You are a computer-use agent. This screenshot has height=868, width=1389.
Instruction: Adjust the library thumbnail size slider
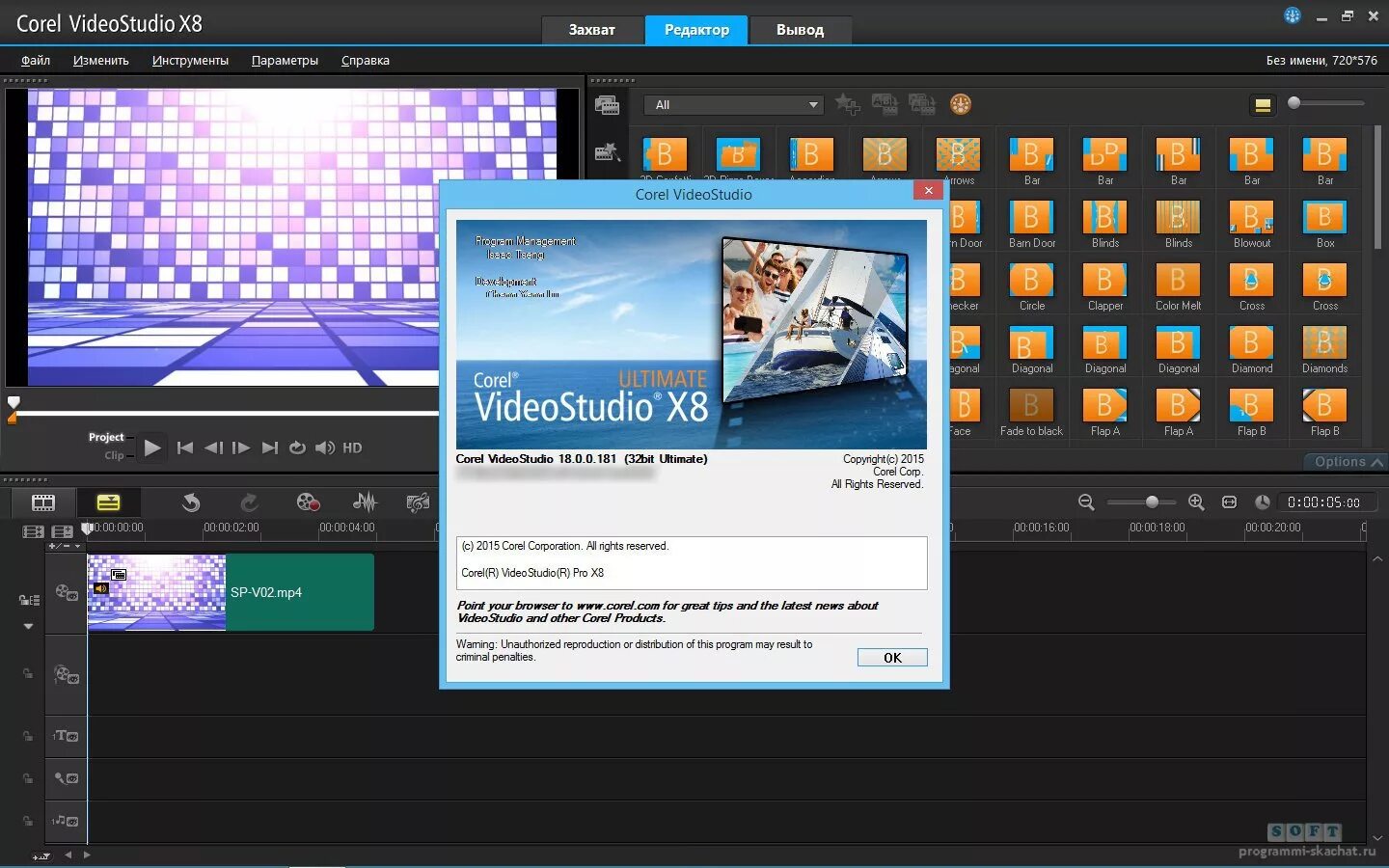click(1326, 103)
